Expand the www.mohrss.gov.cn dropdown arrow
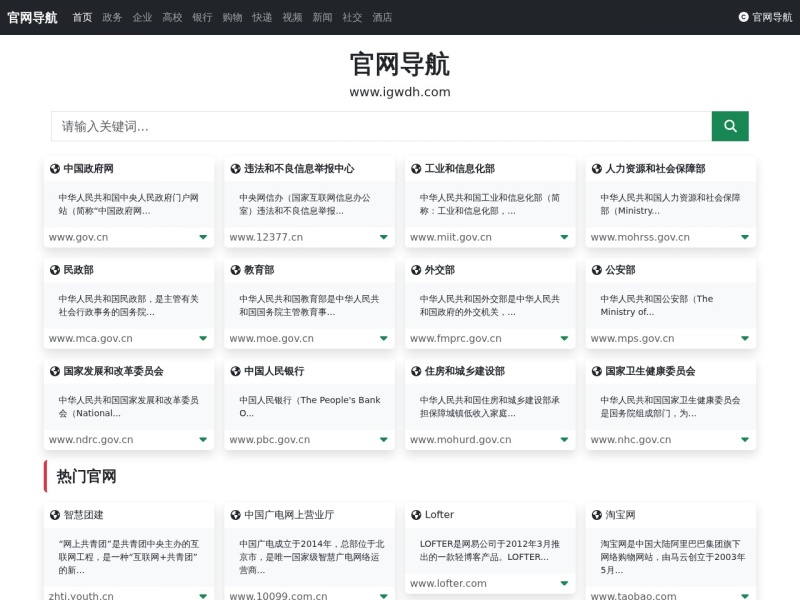800x600 pixels. (745, 237)
